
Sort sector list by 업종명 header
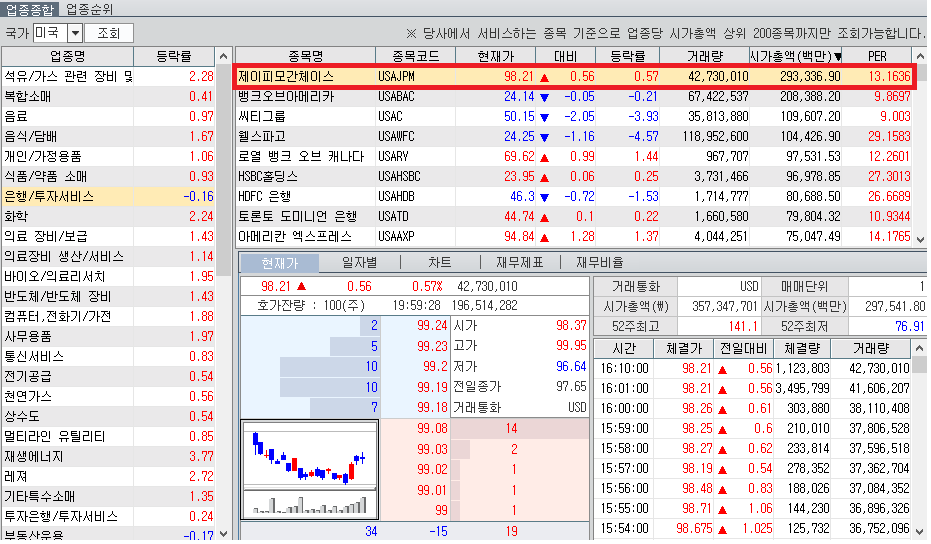68,56
